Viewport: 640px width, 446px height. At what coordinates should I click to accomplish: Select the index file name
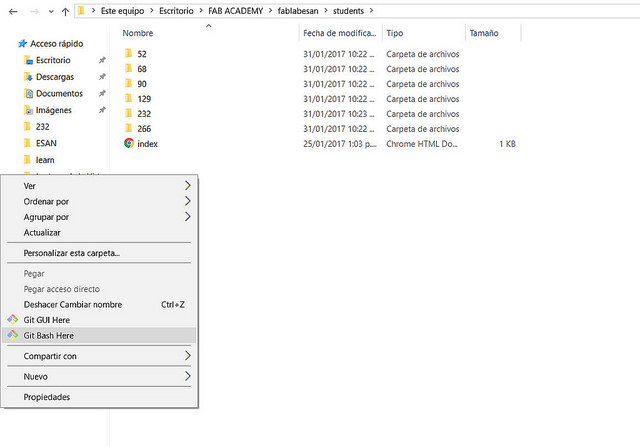(147, 144)
